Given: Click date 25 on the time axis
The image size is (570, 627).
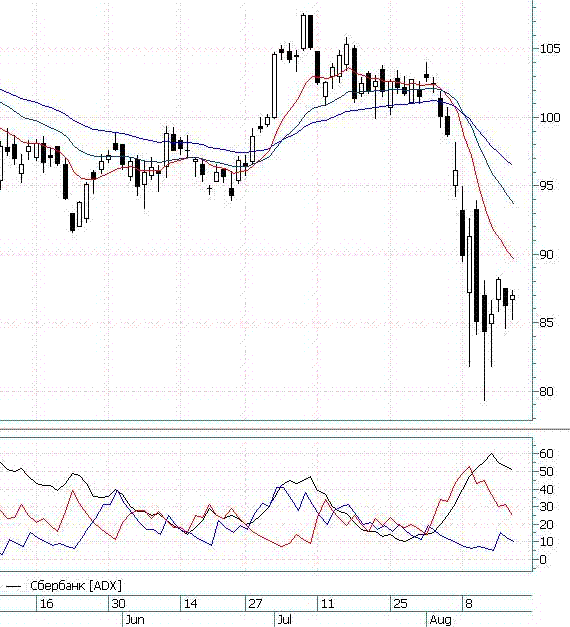Looking at the screenshot, I should coord(400,603).
